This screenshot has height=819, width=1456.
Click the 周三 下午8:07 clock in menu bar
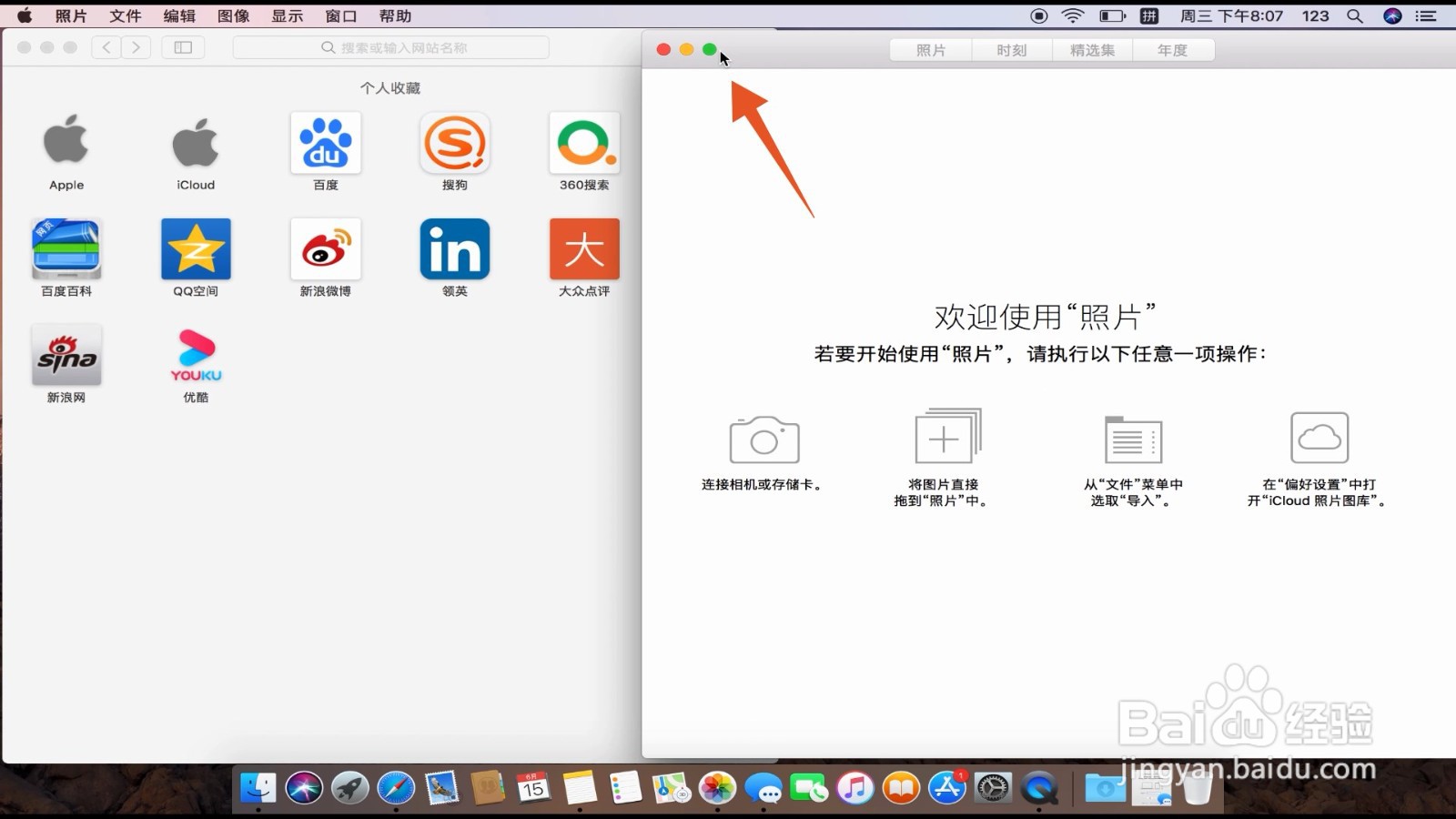[x=1231, y=15]
